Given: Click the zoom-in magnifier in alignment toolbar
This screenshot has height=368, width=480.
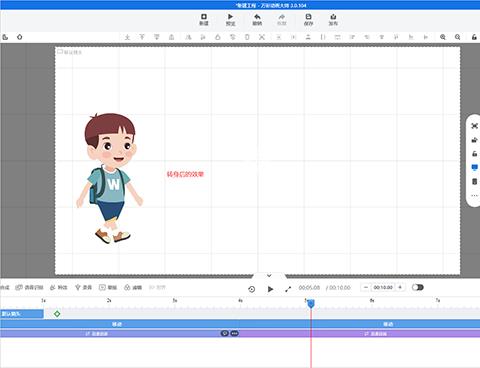Looking at the screenshot, I should [x=443, y=37].
